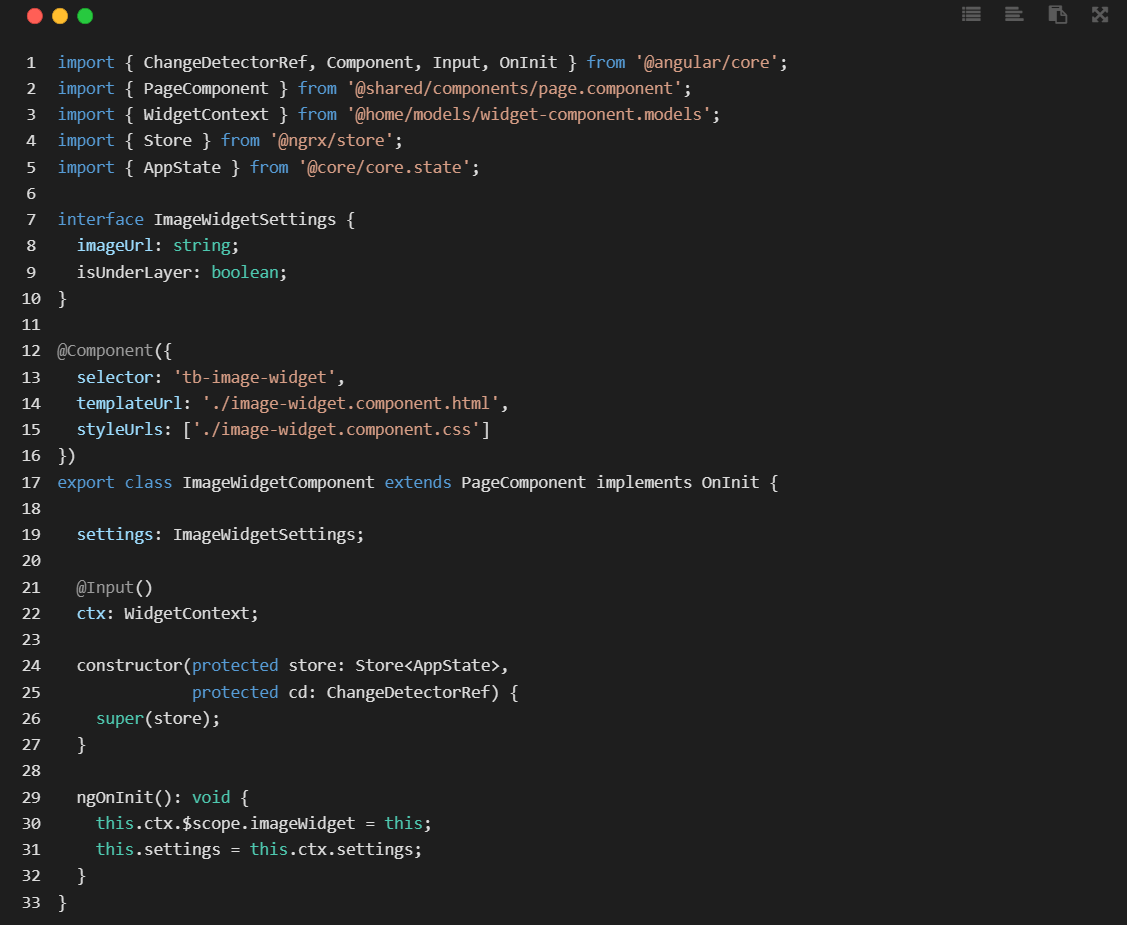Viewport: 1127px width, 925px height.
Task: Toggle line numbers with the list icon
Action: click(971, 14)
